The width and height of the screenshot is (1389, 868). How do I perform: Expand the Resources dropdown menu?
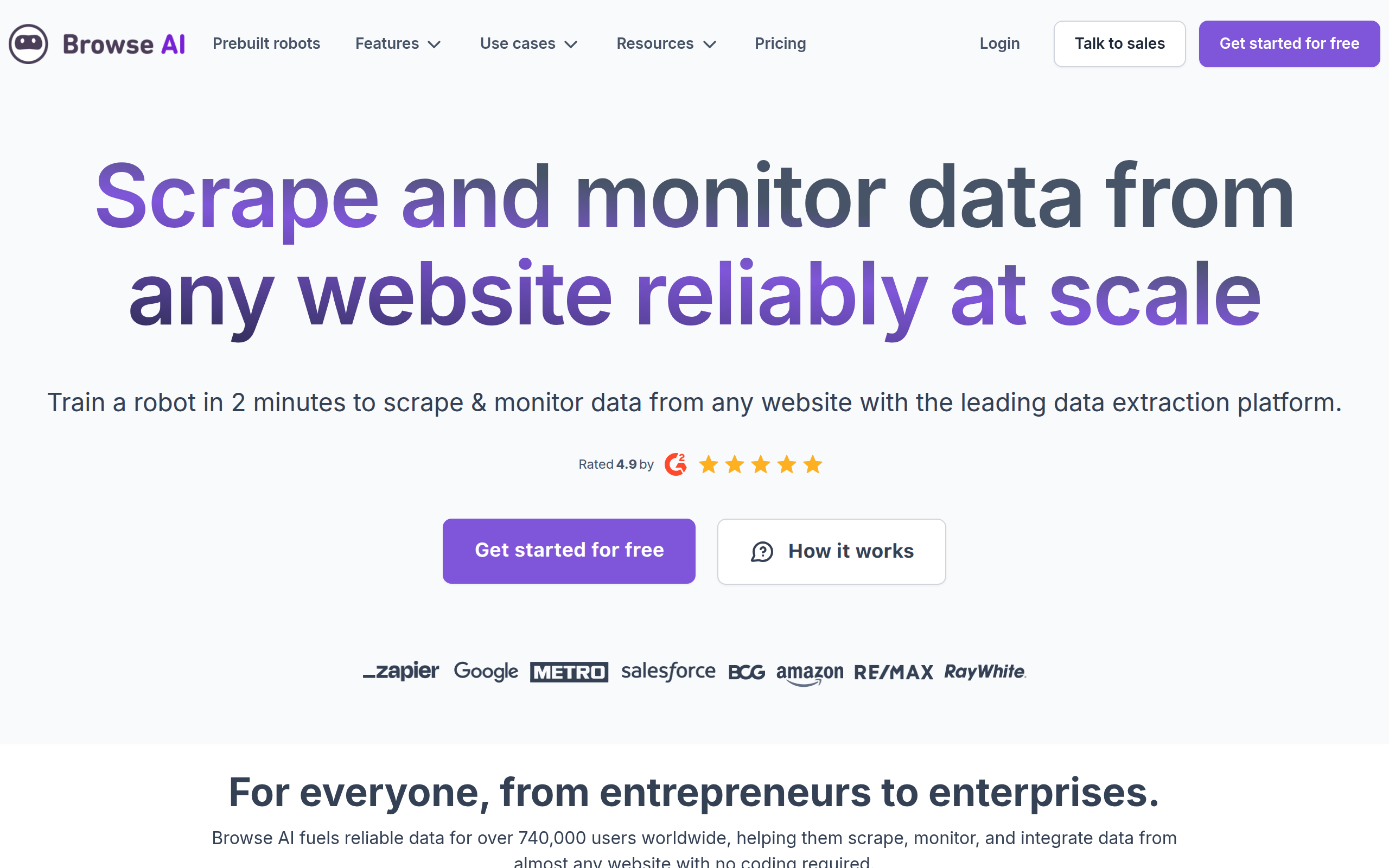tap(666, 43)
